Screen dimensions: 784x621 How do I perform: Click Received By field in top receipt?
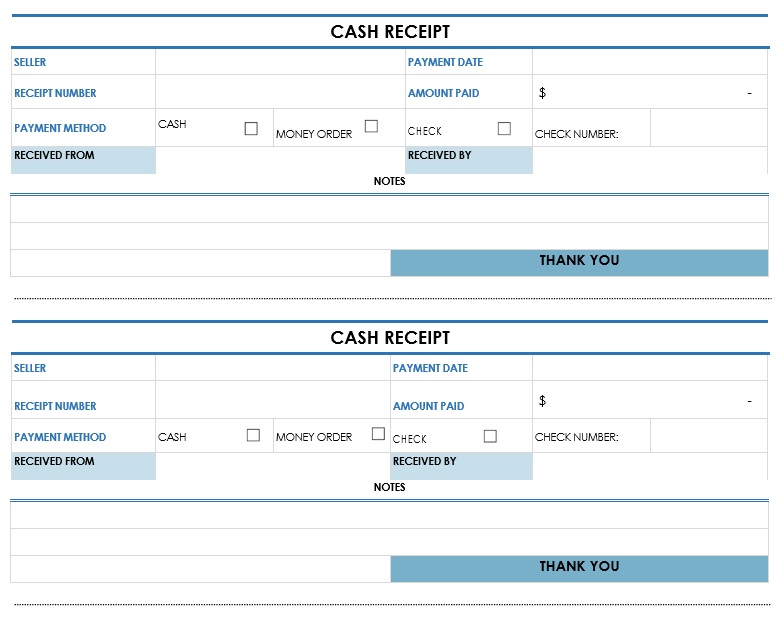click(649, 160)
